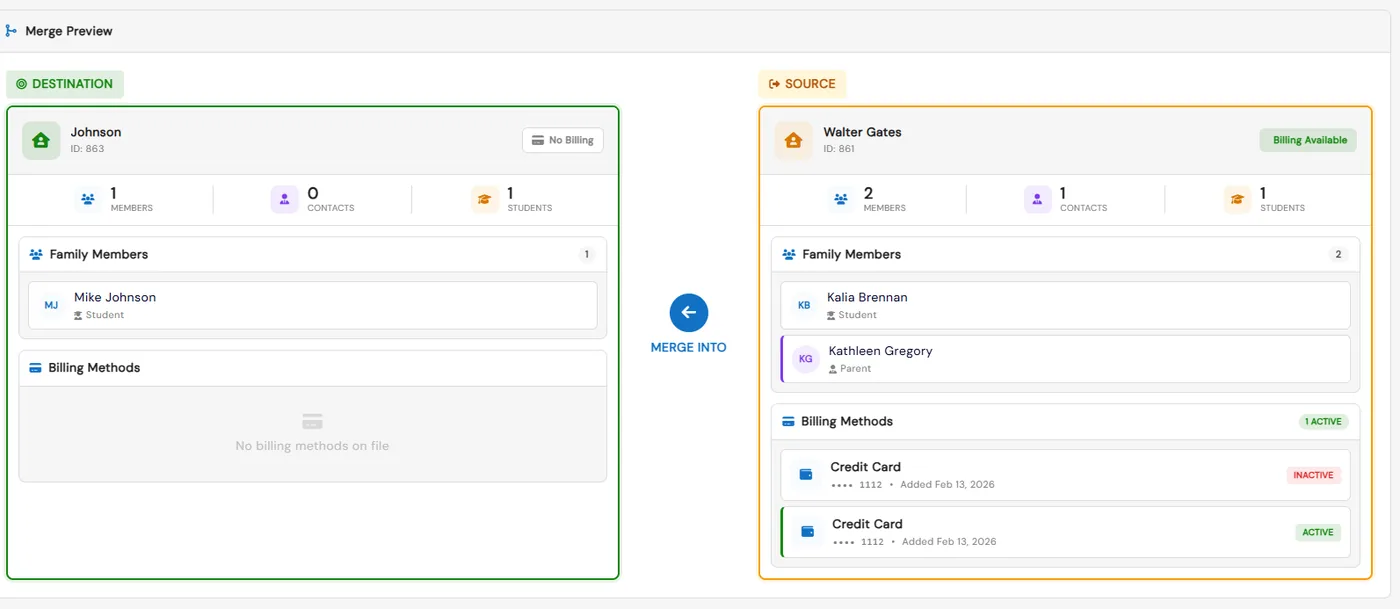
Task: Click source family members count badge 2
Action: coord(1339,255)
